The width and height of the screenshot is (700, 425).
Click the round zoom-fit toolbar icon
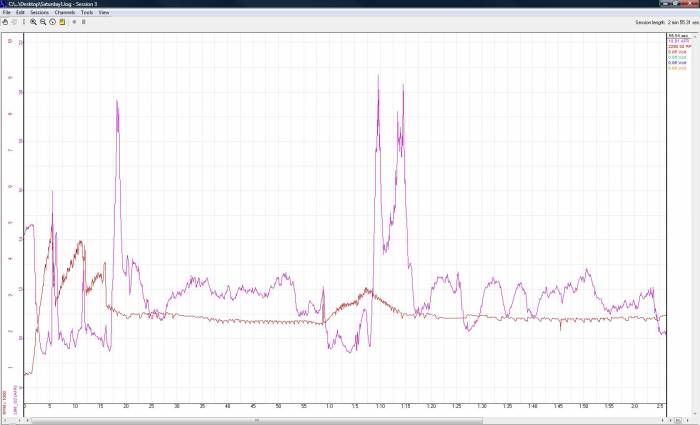pyautogui.click(x=52, y=21)
